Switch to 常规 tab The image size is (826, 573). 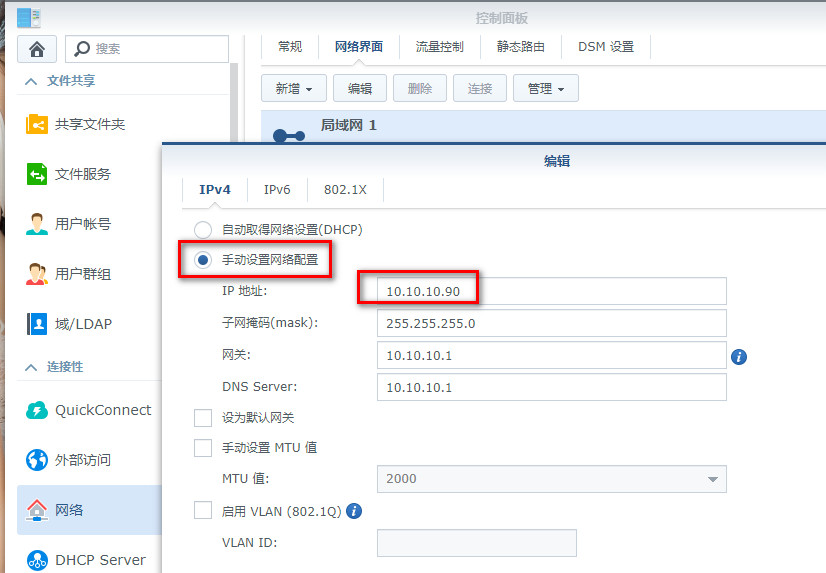(290, 47)
